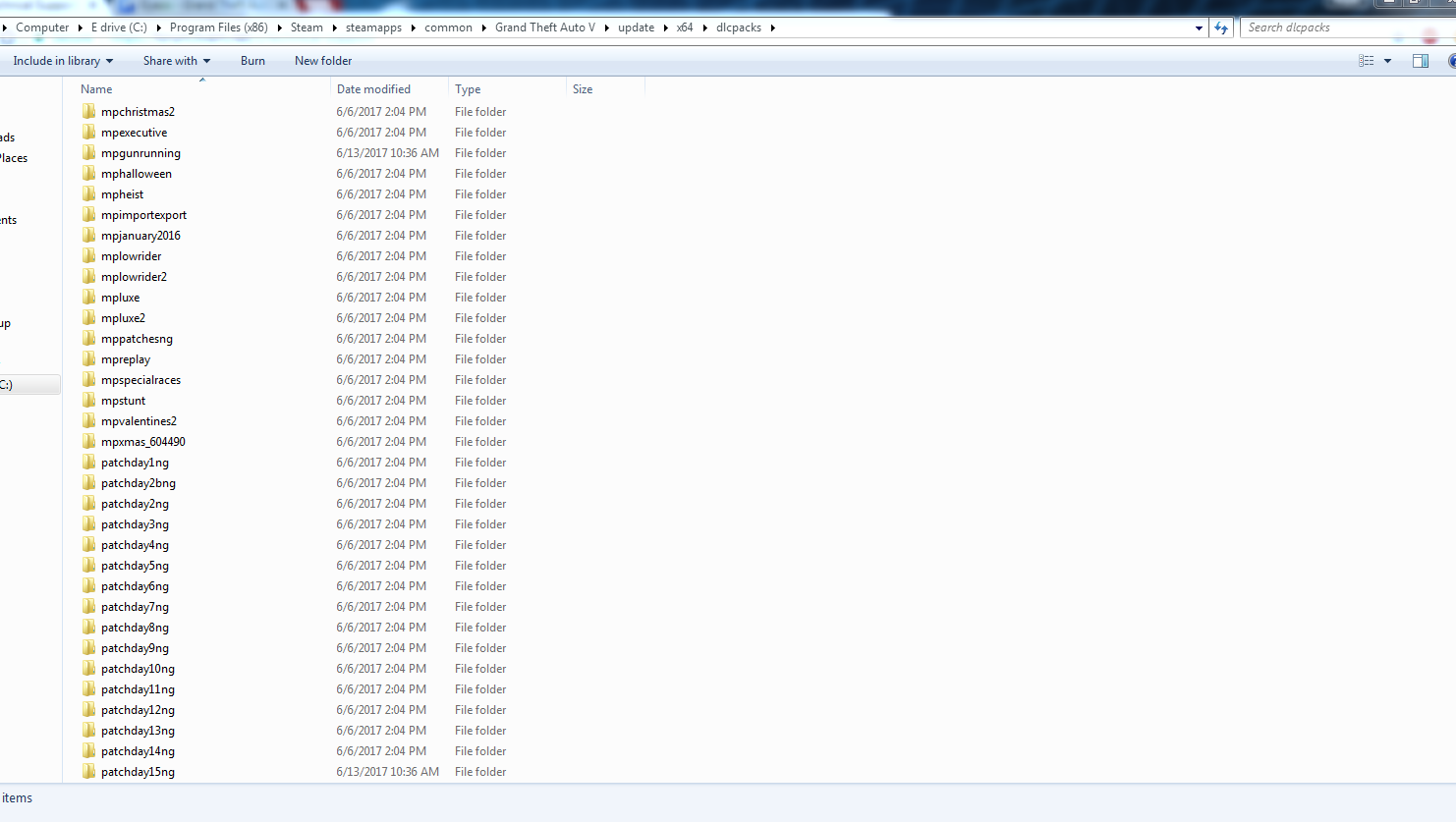Screen dimensions: 1456x822
Task: Go to Program Files (x86) in path
Action: tap(218, 27)
